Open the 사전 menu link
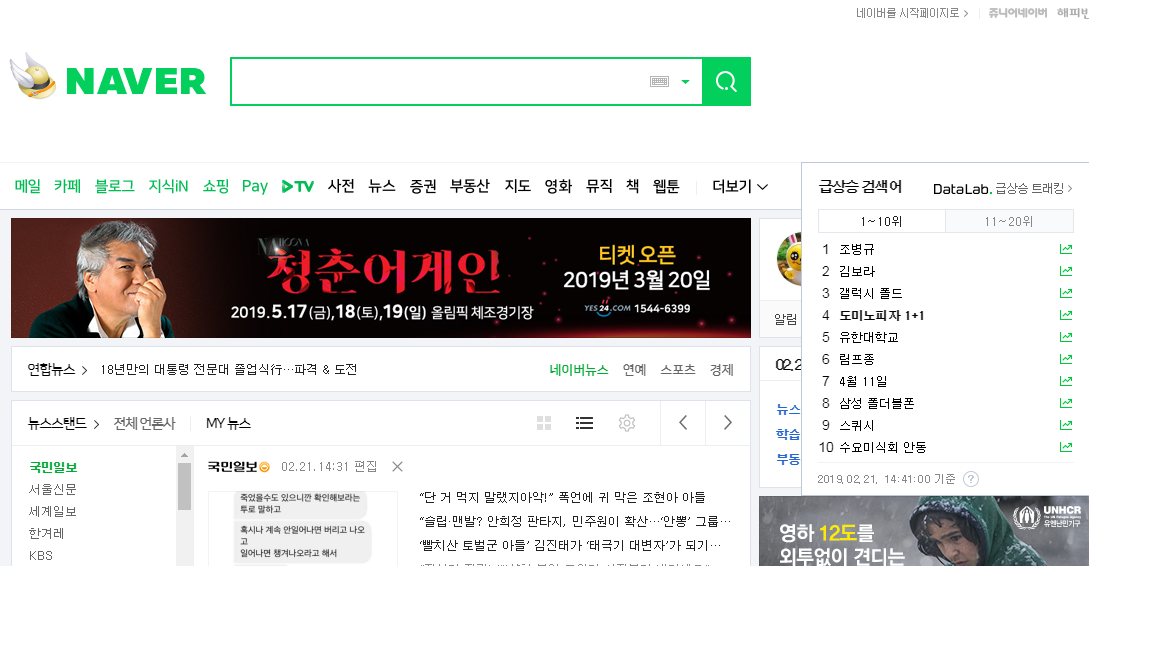The height and width of the screenshot is (648, 1152). pyautogui.click(x=341, y=186)
